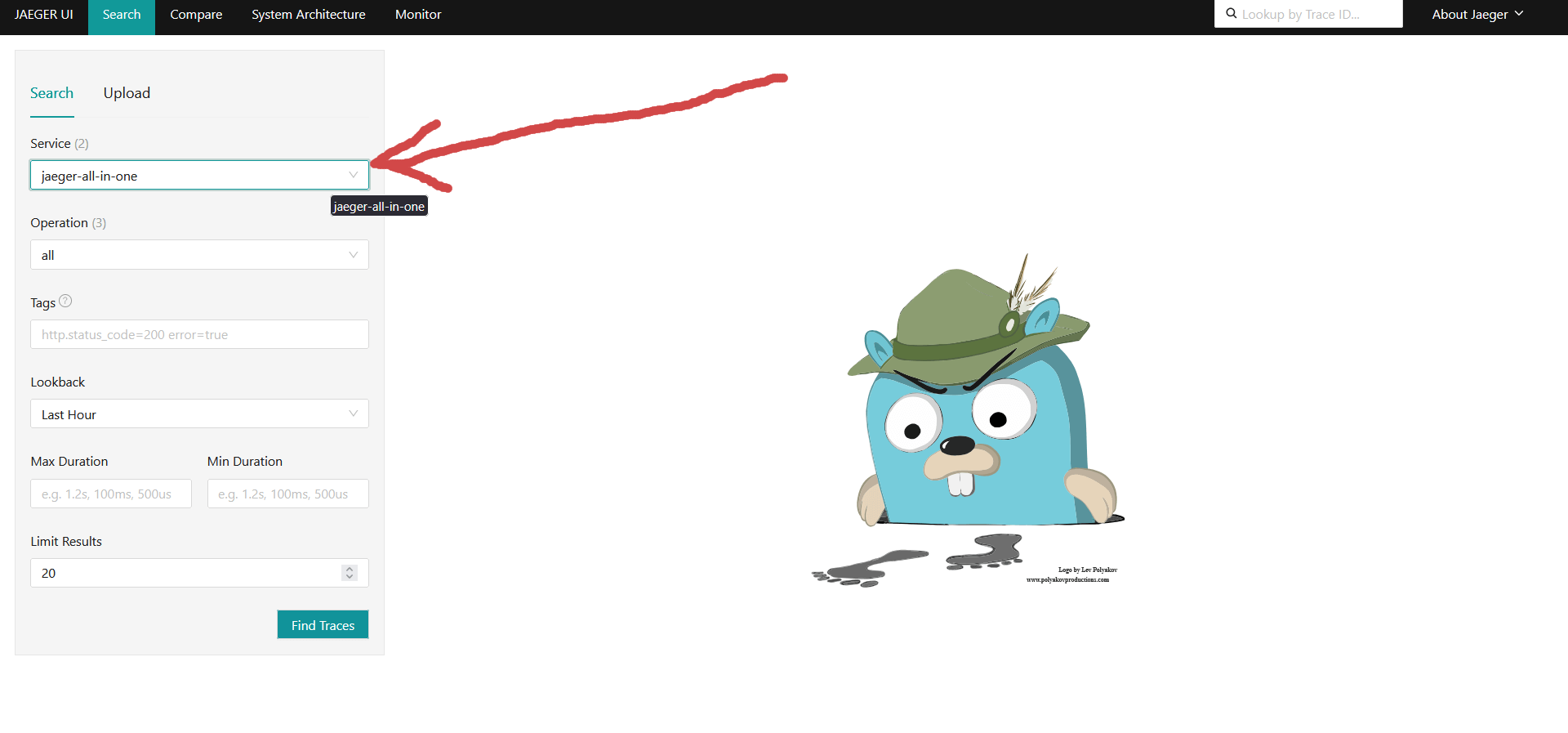Image resolution: width=1568 pixels, height=733 pixels.
Task: Click the Tags input field
Action: pos(199,334)
